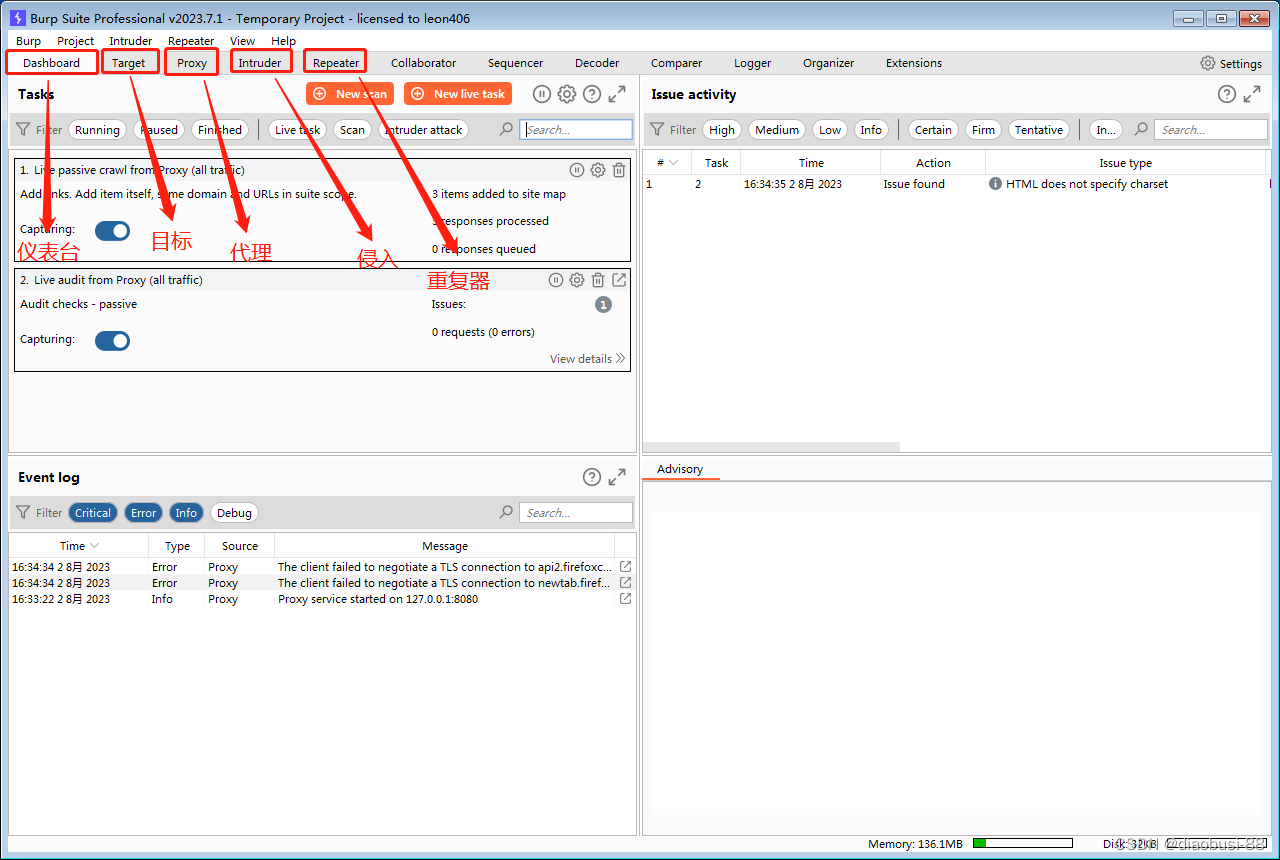Delete the Live audit from Proxy task

[x=598, y=280]
